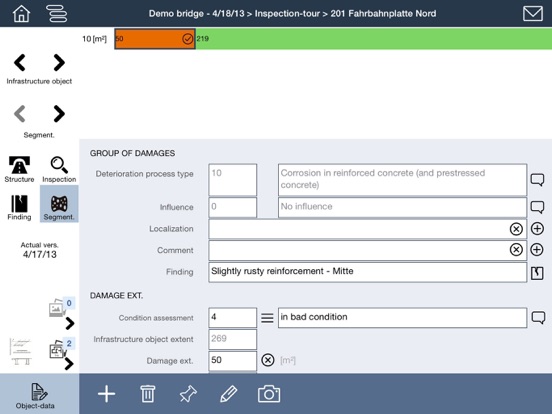The width and height of the screenshot is (552, 414).
Task: Expand the sketches arrow below 2 badge
Action: 69,364
